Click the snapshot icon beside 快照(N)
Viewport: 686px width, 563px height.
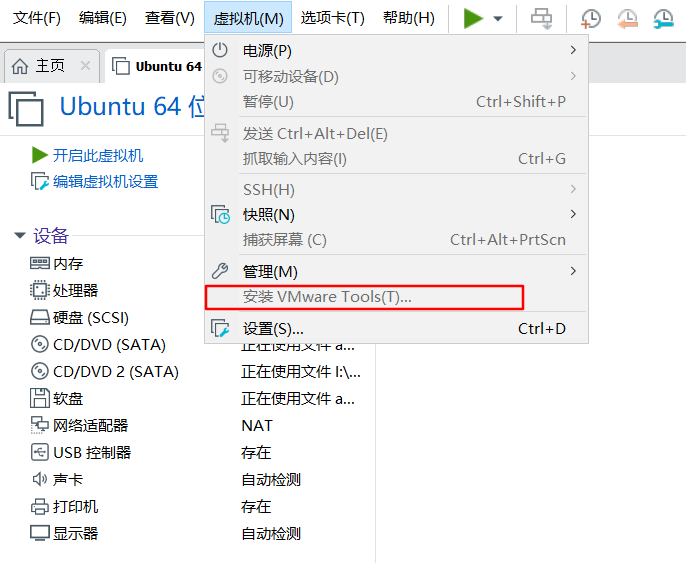(x=220, y=214)
